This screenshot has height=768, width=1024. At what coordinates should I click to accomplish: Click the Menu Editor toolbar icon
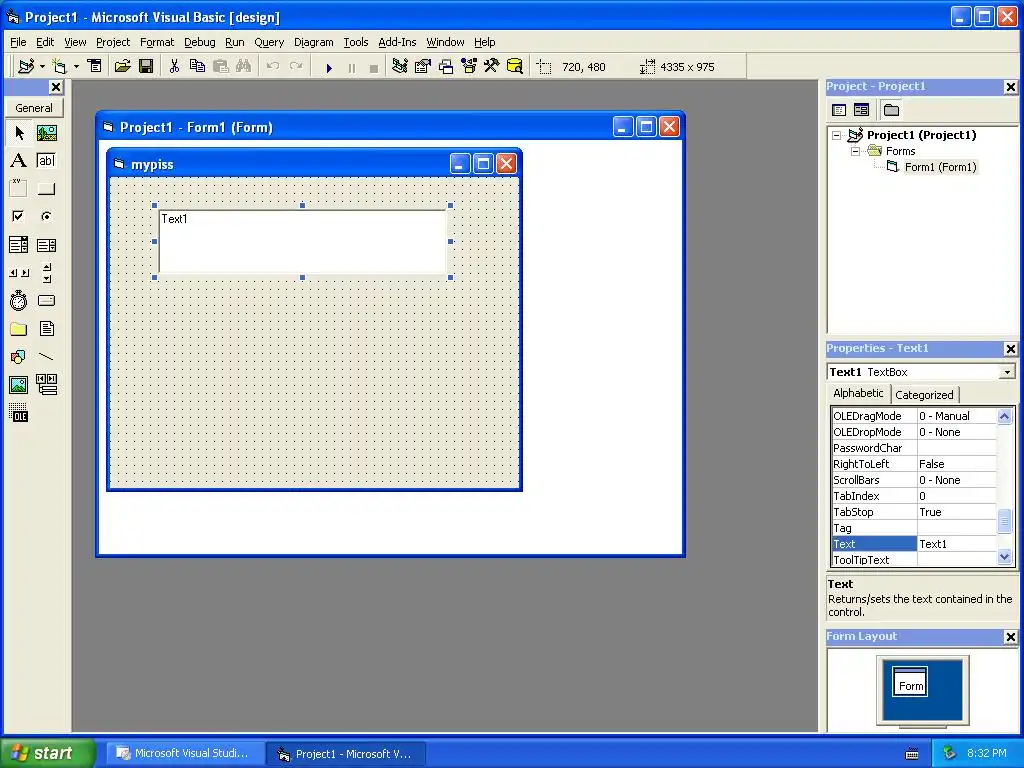[x=95, y=66]
